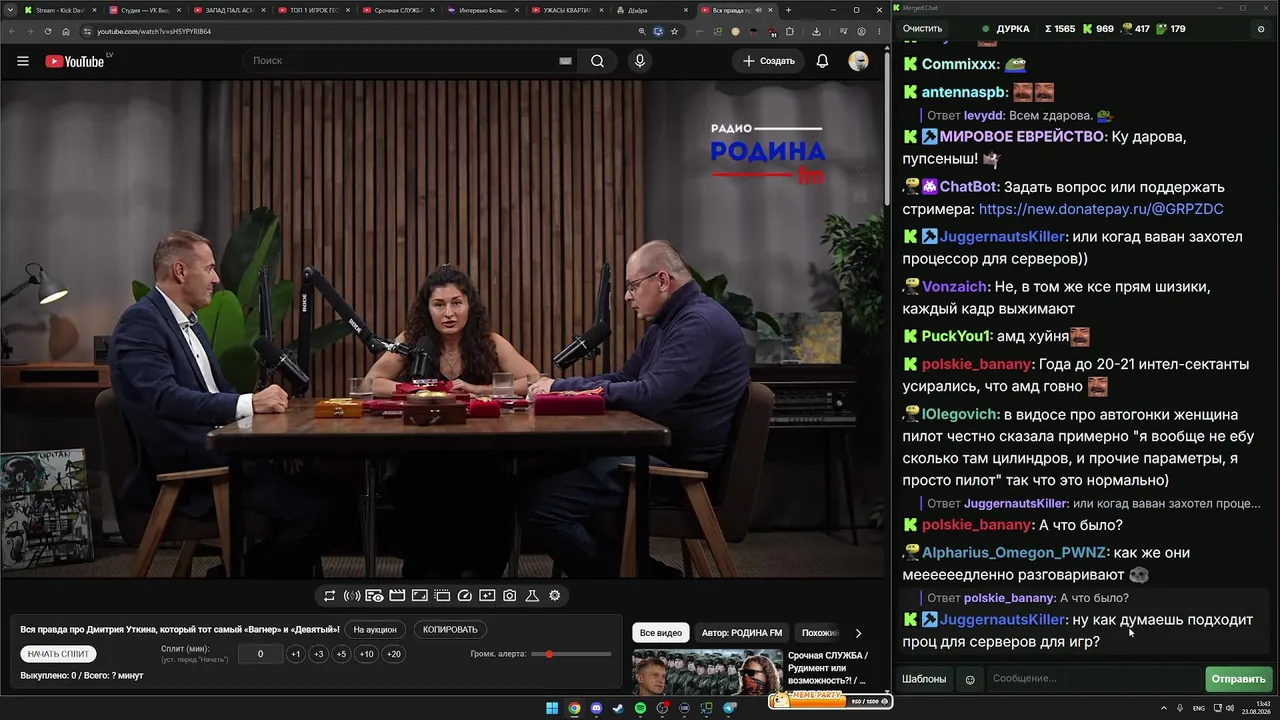The width and height of the screenshot is (1280, 720).
Task: Click the clapperboard icon in the stream toolbar
Action: click(x=397, y=596)
